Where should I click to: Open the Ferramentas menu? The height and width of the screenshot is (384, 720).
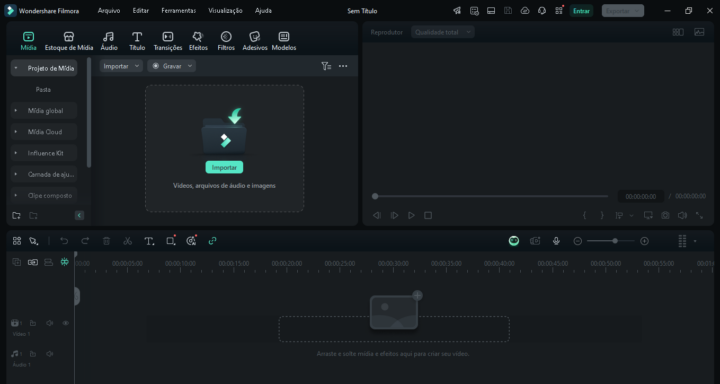tap(179, 11)
